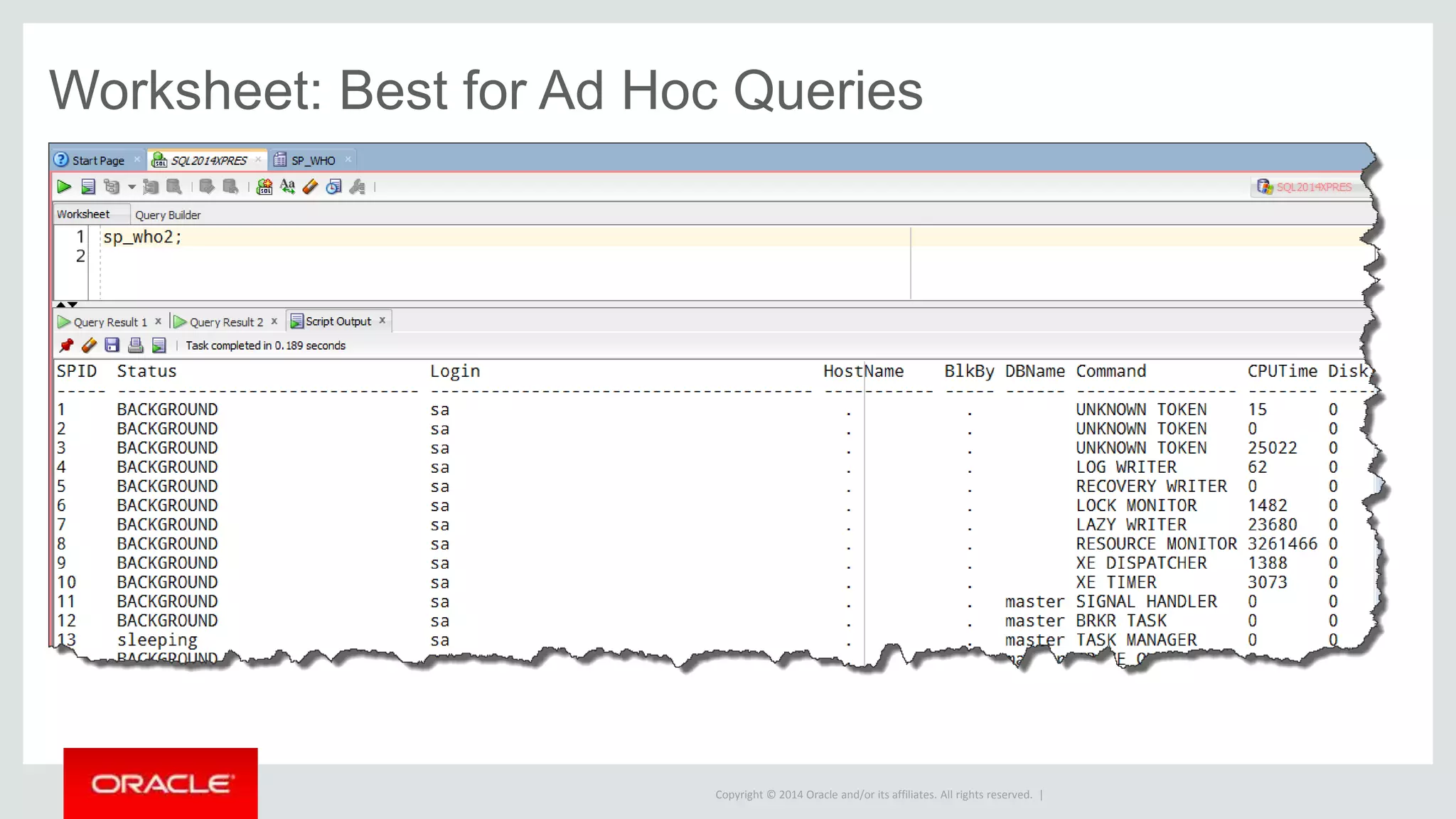Switch to the Start Page tab
This screenshot has width=1456, height=819.
click(98, 161)
